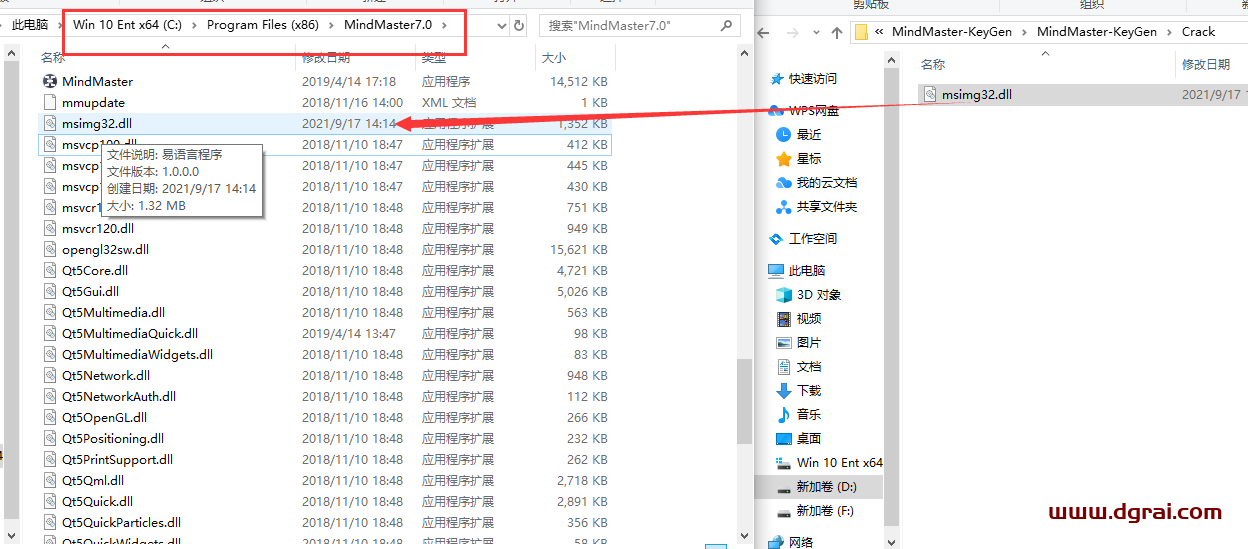Click the 桌面 desktop icon in the sidebar
Image resolution: width=1248 pixels, height=549 pixels.
(x=784, y=438)
